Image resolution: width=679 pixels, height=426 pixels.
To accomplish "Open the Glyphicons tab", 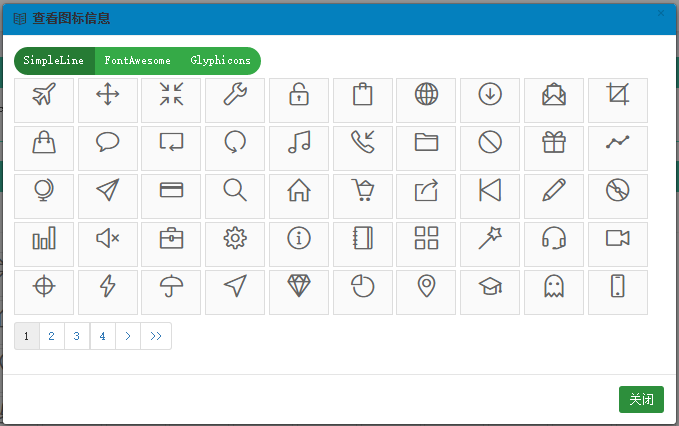I will pyautogui.click(x=220, y=61).
